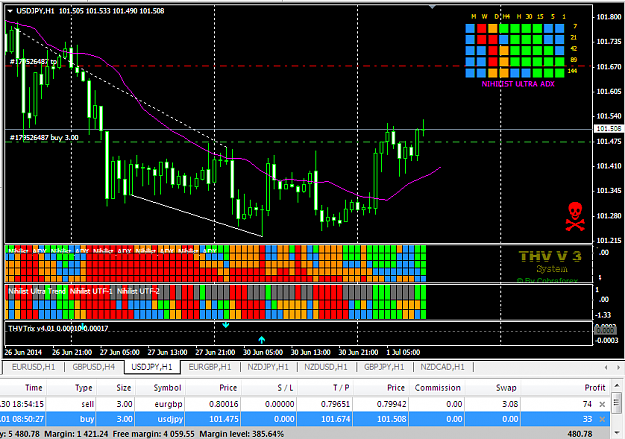Click the 30 Jun 05:00 time axis label
Viewport: 625px width, 439px height.
[263, 352]
